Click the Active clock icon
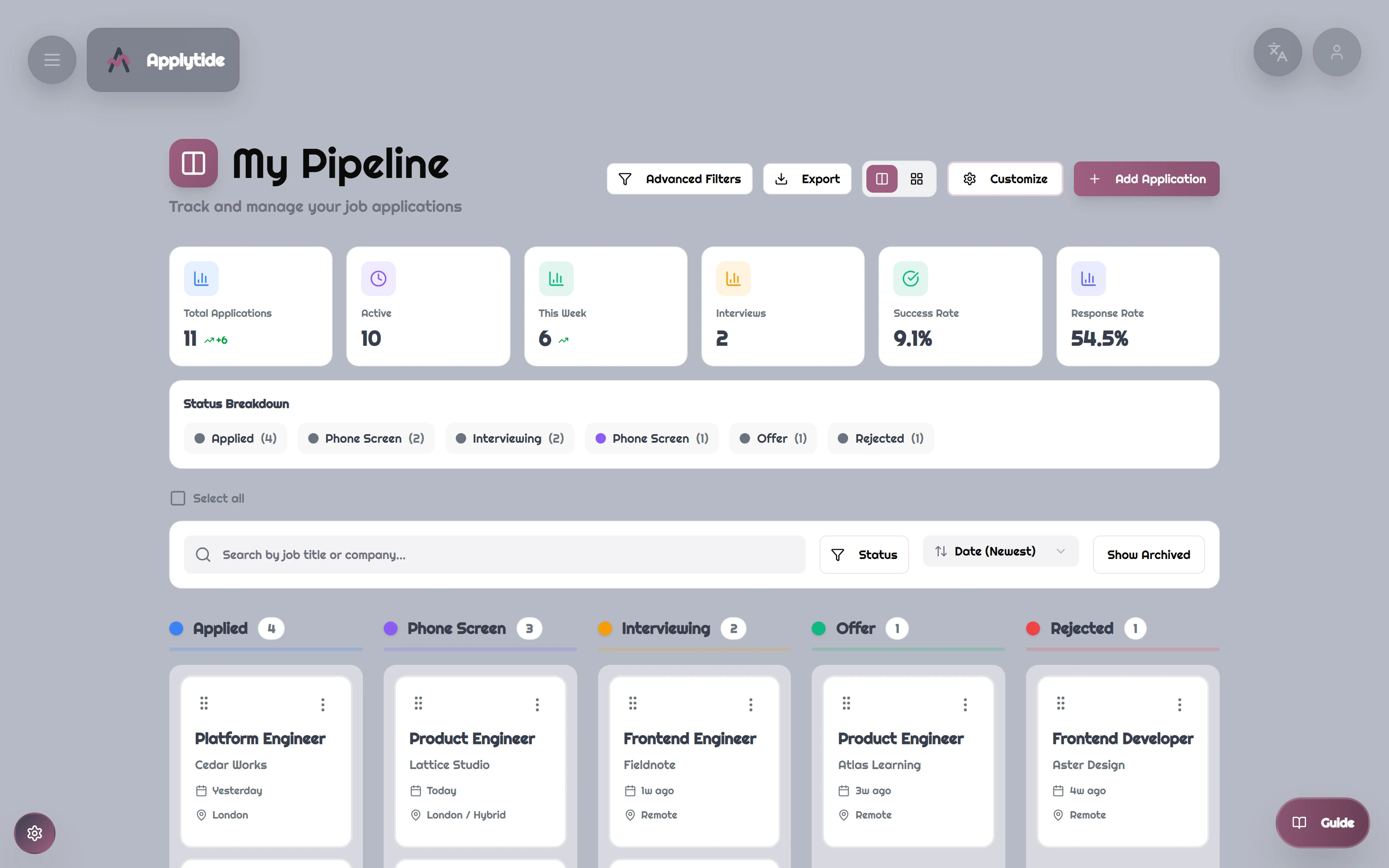 [x=378, y=279]
